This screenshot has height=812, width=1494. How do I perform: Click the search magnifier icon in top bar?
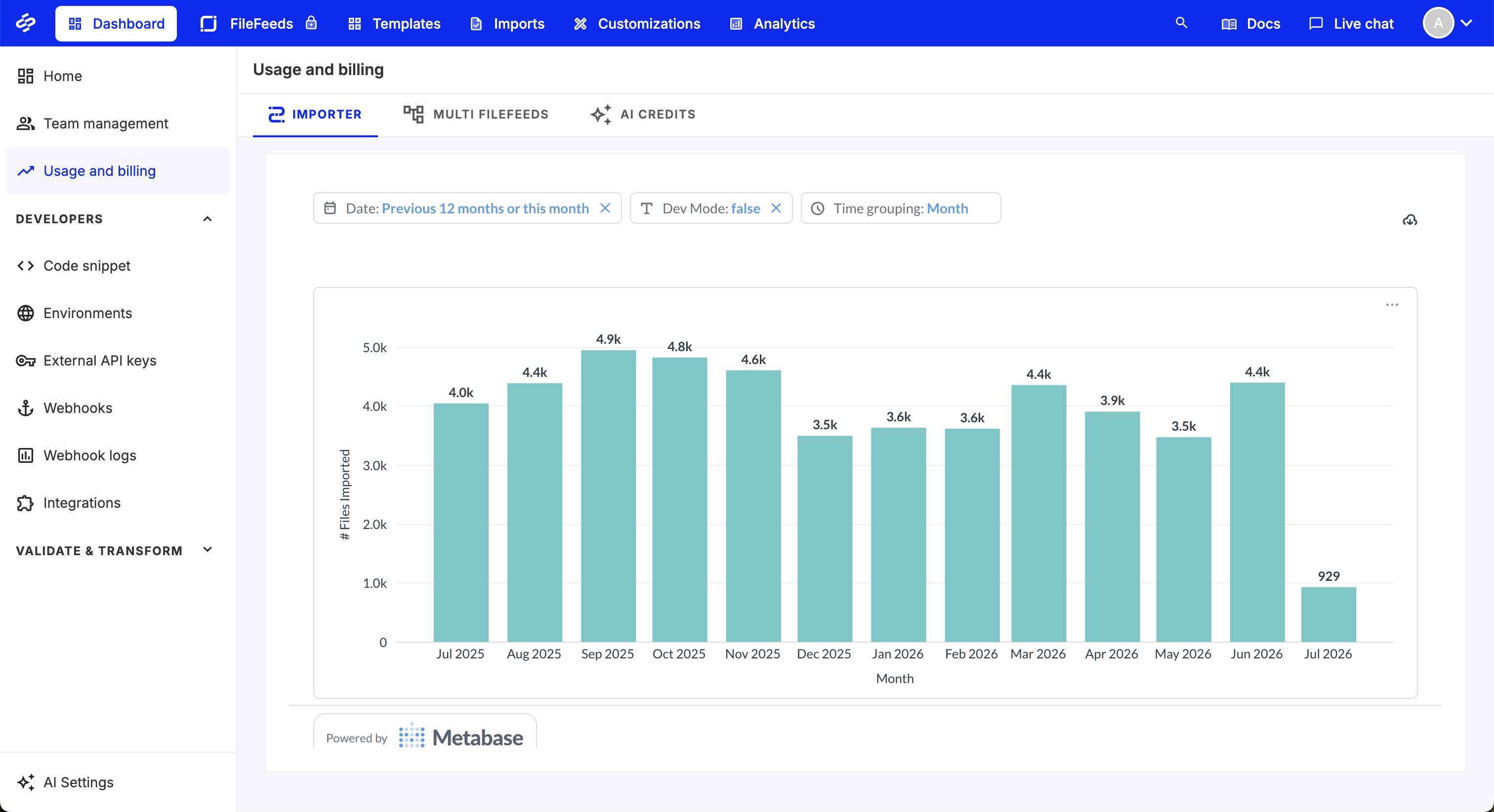(1181, 23)
